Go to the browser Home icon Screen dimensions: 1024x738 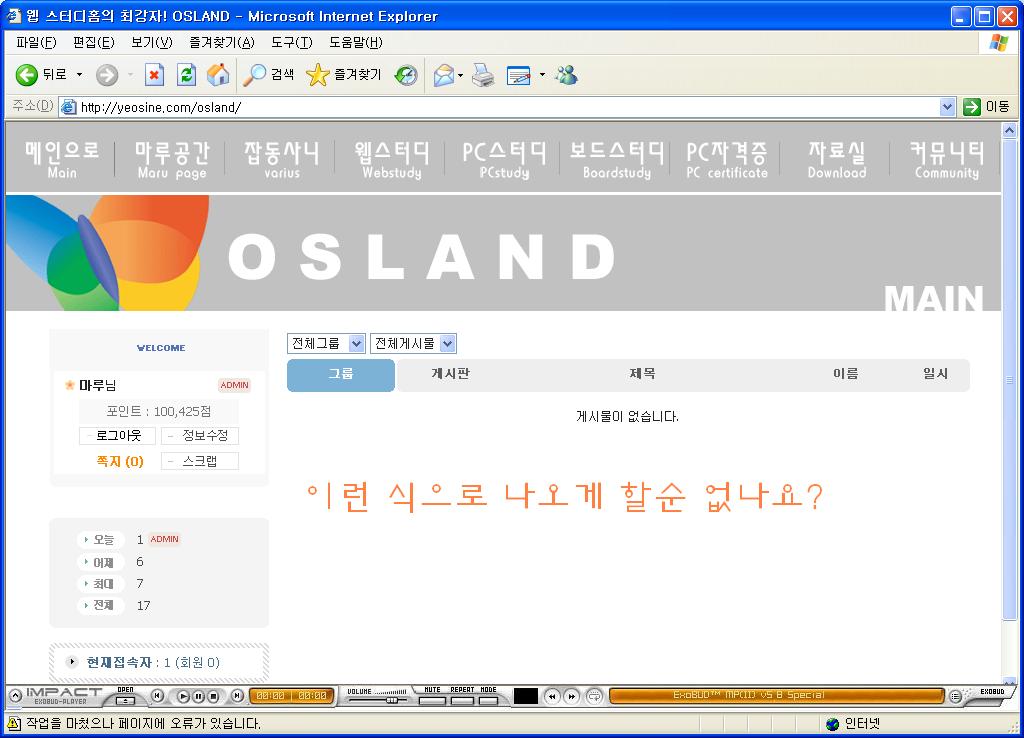pos(217,75)
